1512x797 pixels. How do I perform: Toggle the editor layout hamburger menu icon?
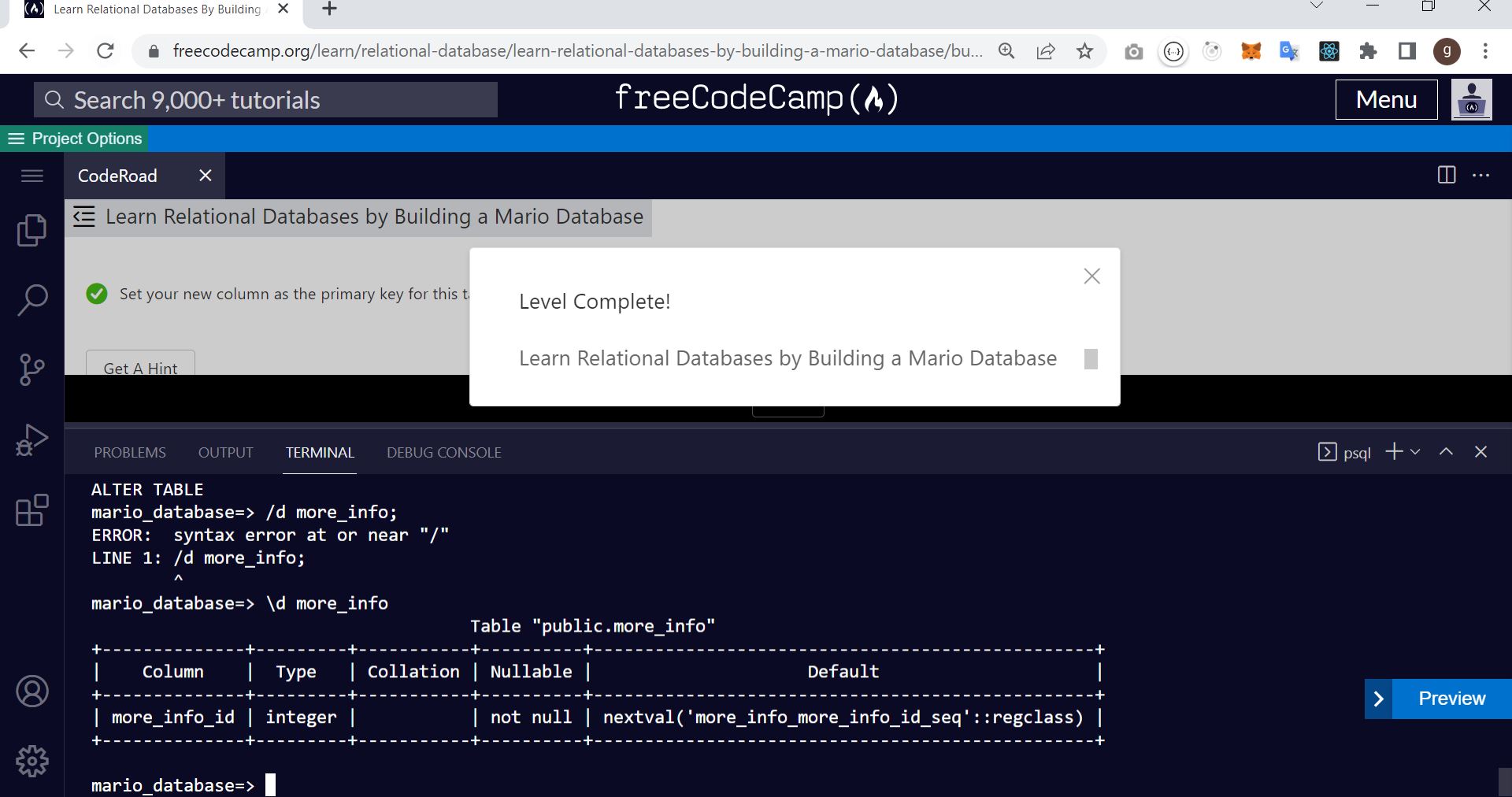31,176
